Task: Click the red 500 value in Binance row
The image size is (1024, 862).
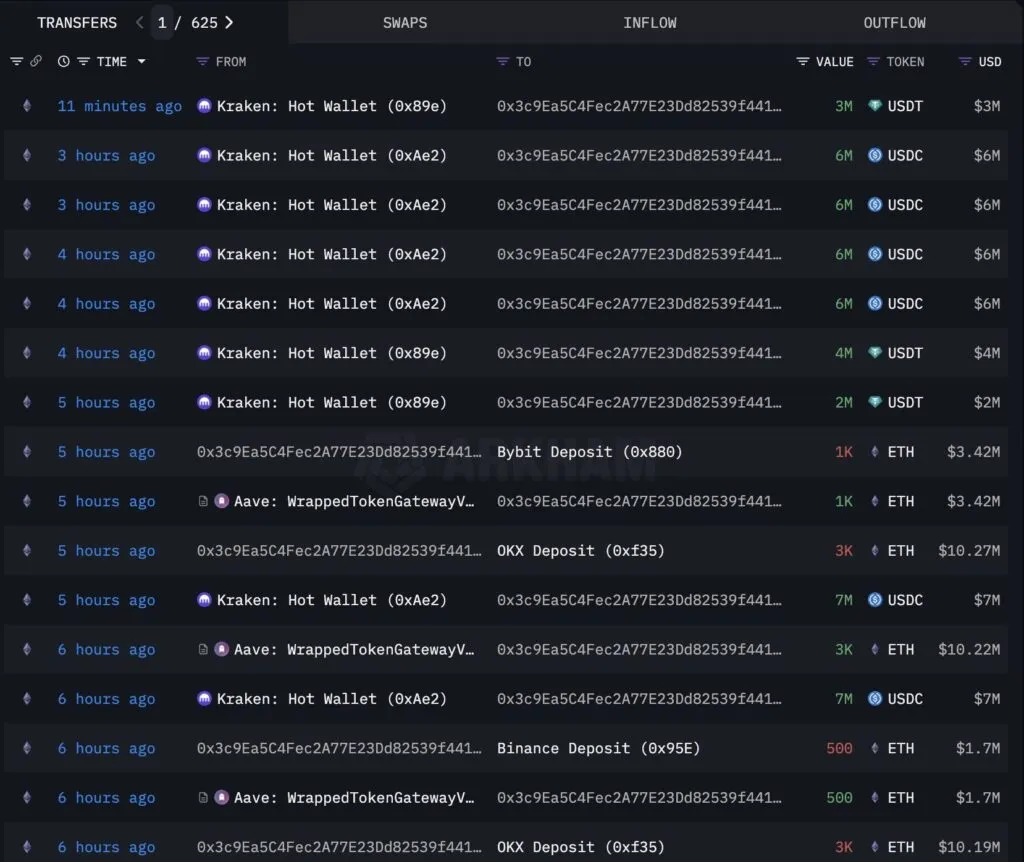Action: point(839,748)
